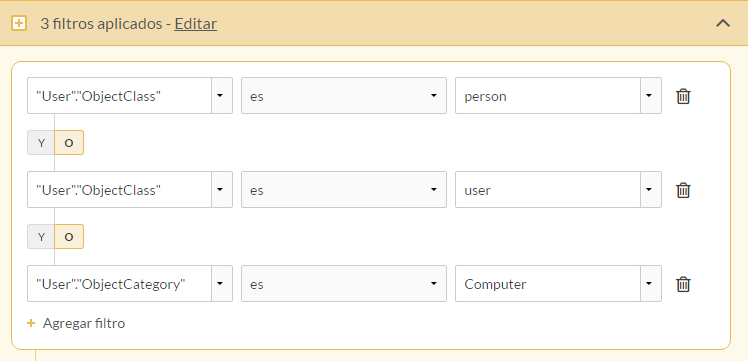Select O (OR) on the first connector
The width and height of the screenshot is (748, 361).
pyautogui.click(x=69, y=143)
